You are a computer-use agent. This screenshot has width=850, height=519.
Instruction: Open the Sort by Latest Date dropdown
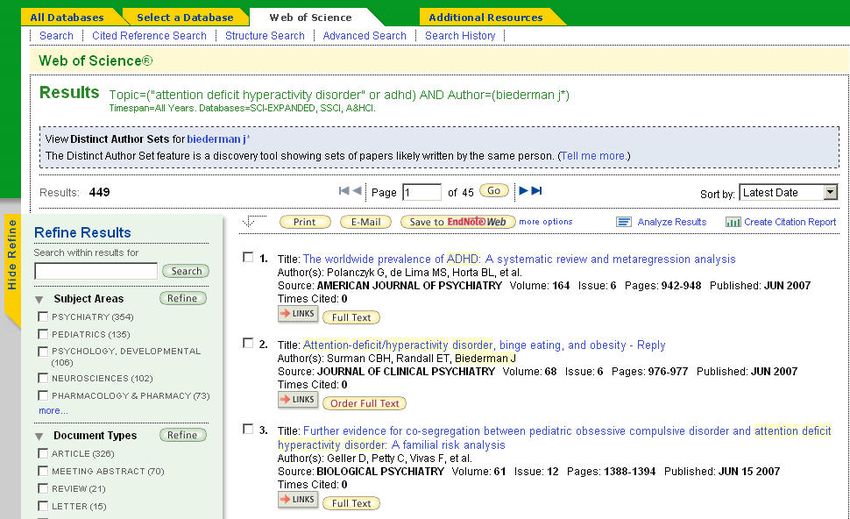[x=788, y=192]
